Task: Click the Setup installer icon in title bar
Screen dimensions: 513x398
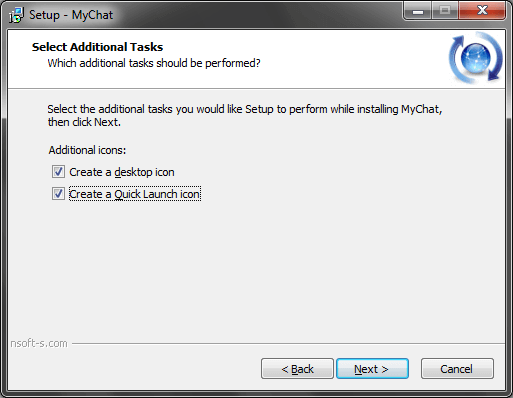Action: tap(16, 15)
